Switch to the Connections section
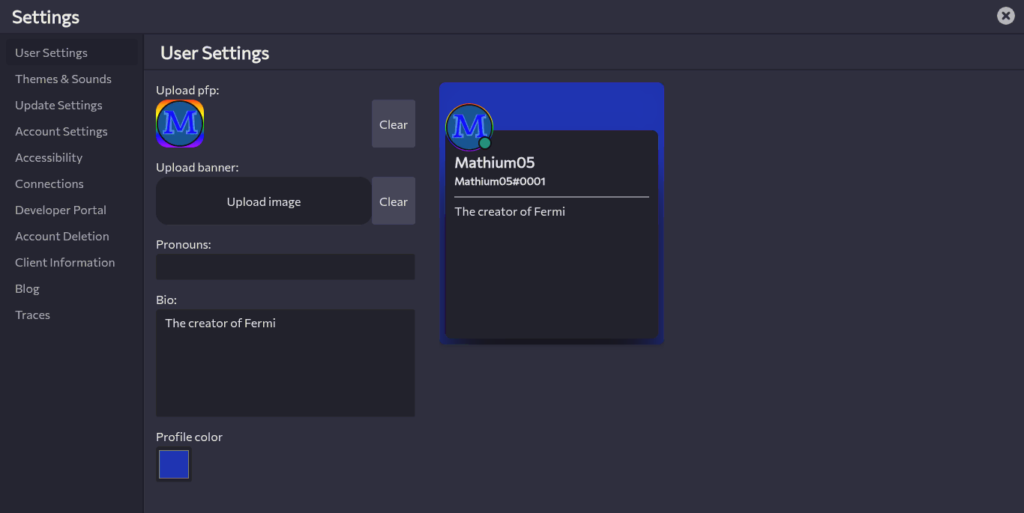The image size is (1024, 513). [x=49, y=184]
